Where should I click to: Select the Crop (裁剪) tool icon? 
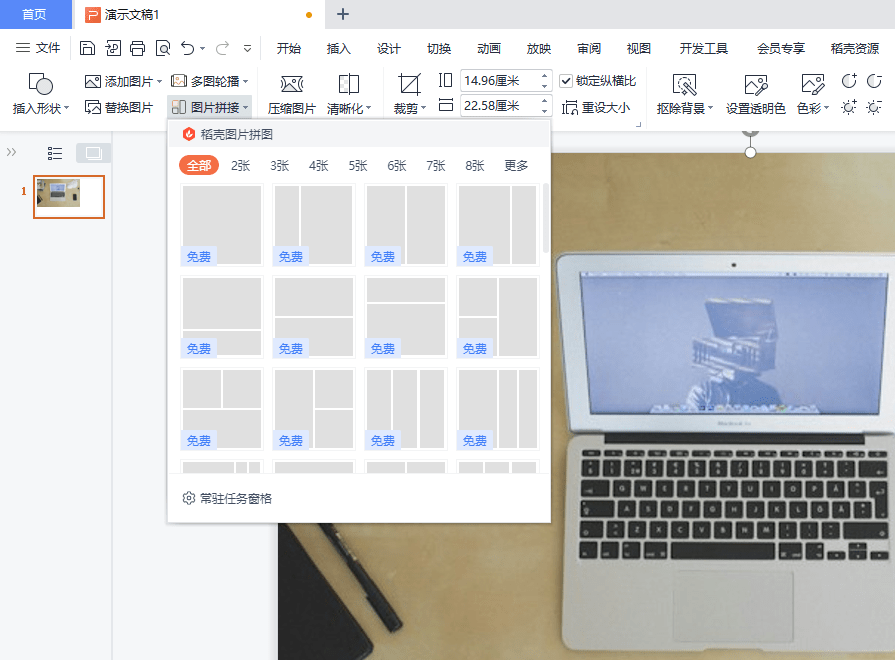[x=409, y=85]
